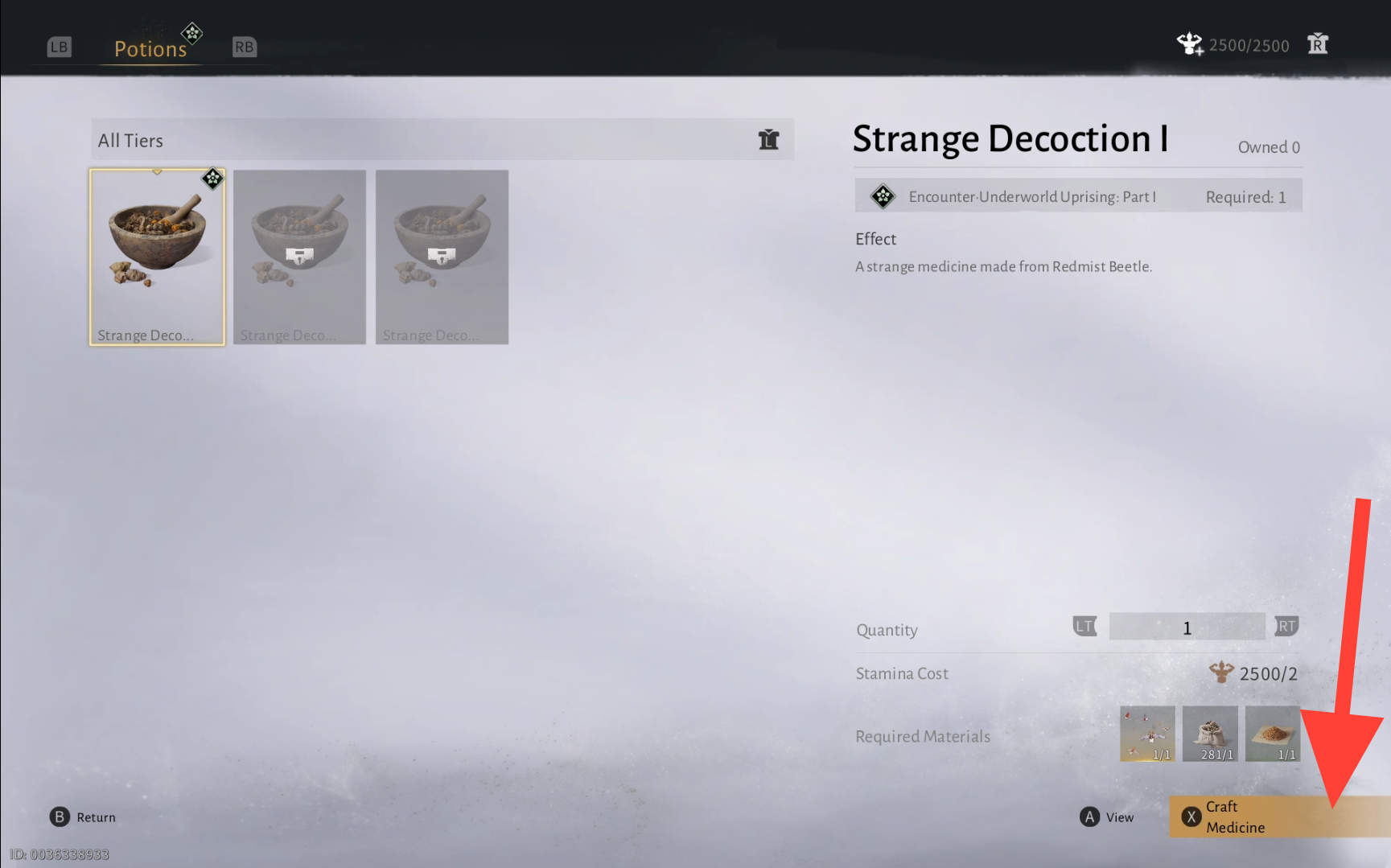Click the RB bumper icon
1391x868 pixels.
click(244, 47)
